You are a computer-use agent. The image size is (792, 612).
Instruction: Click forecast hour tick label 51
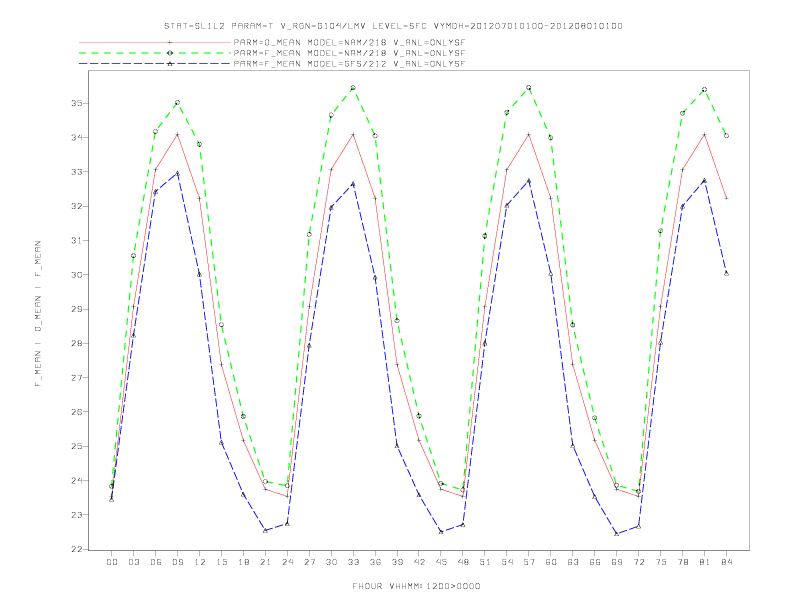[x=485, y=562]
